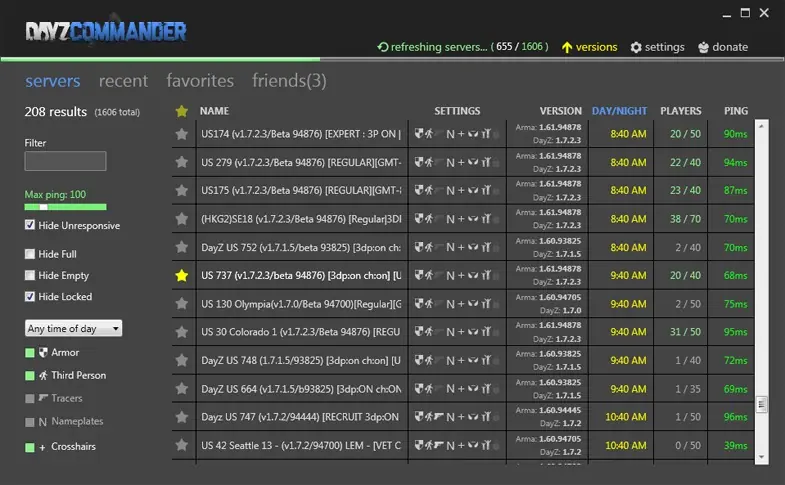785x485 pixels.
Task: Click settings icons of US174 server row
Action: point(457,134)
